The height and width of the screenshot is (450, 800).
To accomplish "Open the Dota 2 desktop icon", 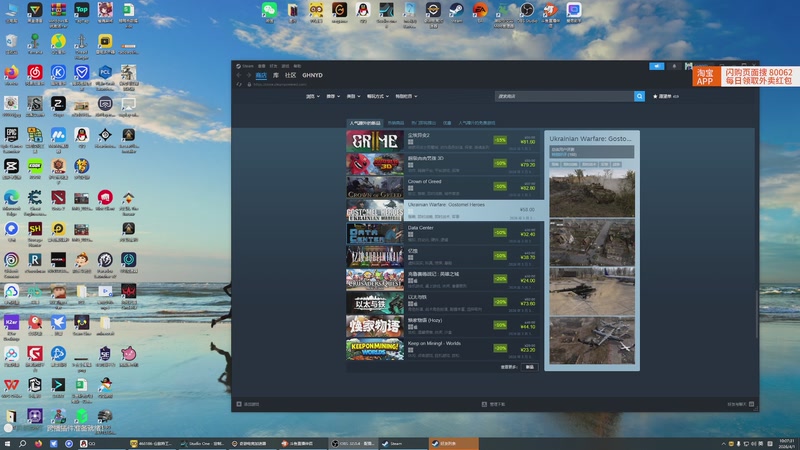I will point(58,201).
